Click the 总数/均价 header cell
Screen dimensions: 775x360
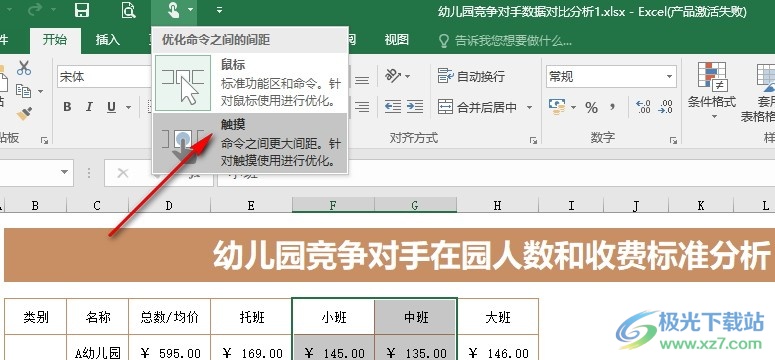point(170,316)
